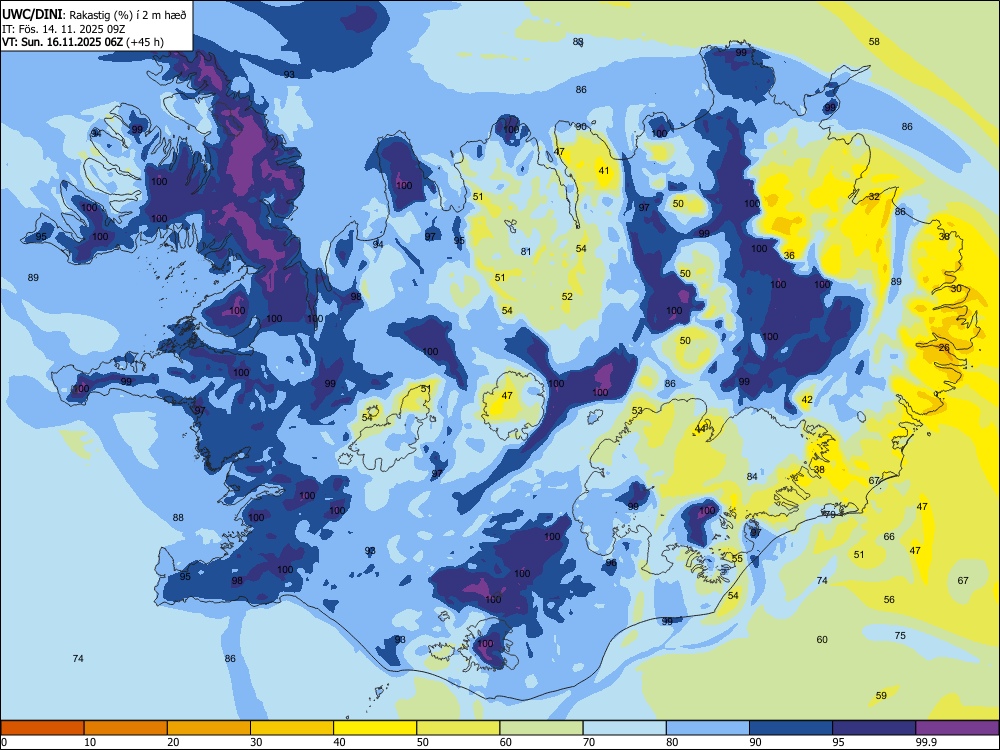1000x750 pixels.
Task: Click the "84" humidity value
Action: coord(753,476)
